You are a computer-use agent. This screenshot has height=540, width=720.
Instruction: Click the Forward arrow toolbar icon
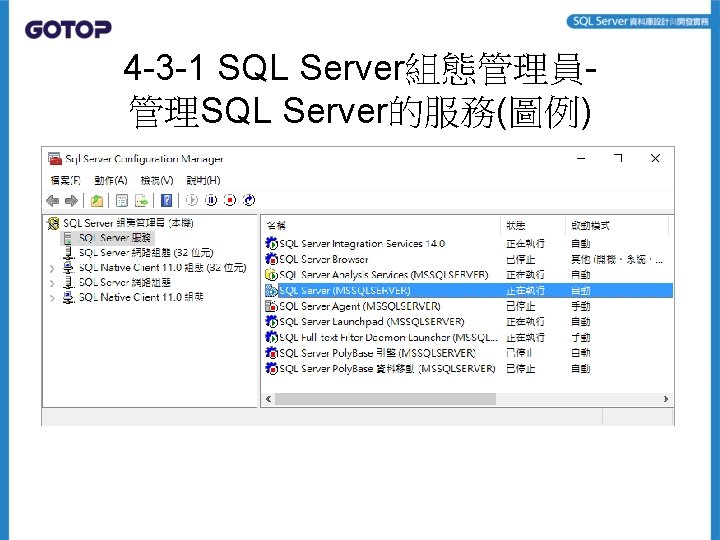pos(71,201)
